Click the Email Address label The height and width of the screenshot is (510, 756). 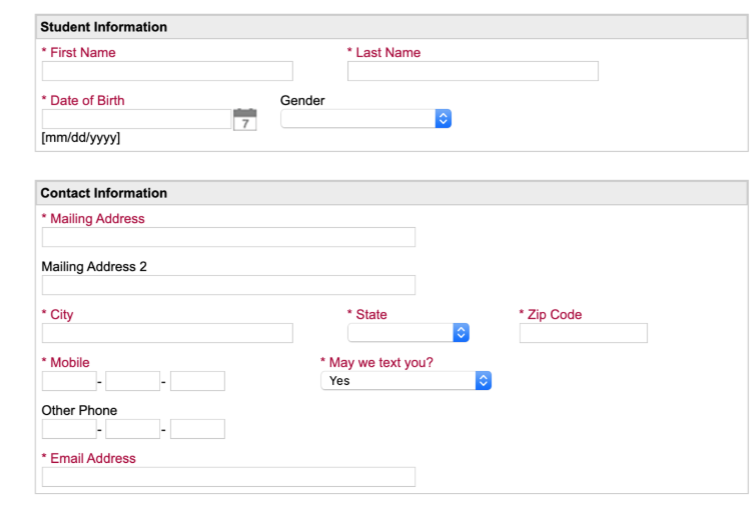(x=89, y=458)
